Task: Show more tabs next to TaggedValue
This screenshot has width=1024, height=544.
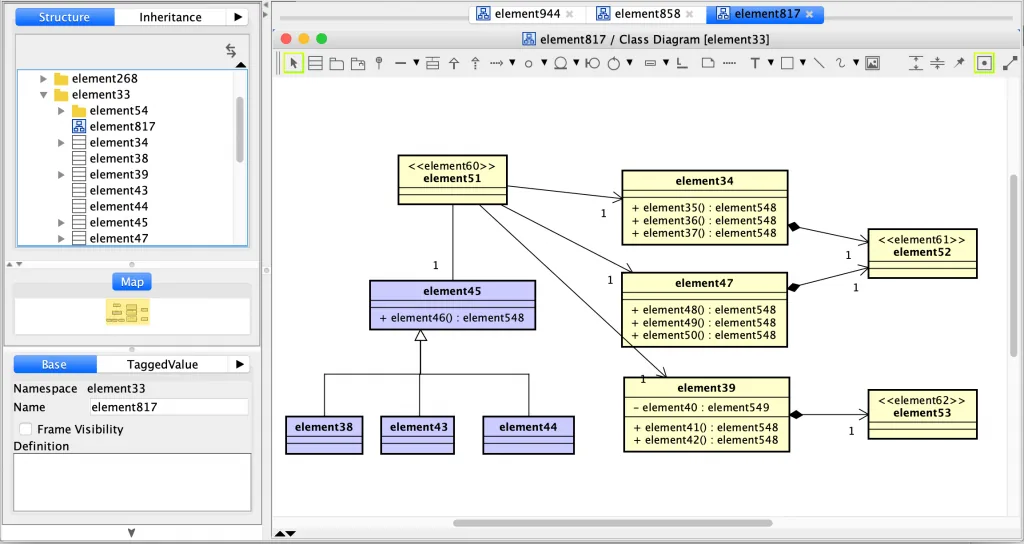Action: click(x=239, y=364)
